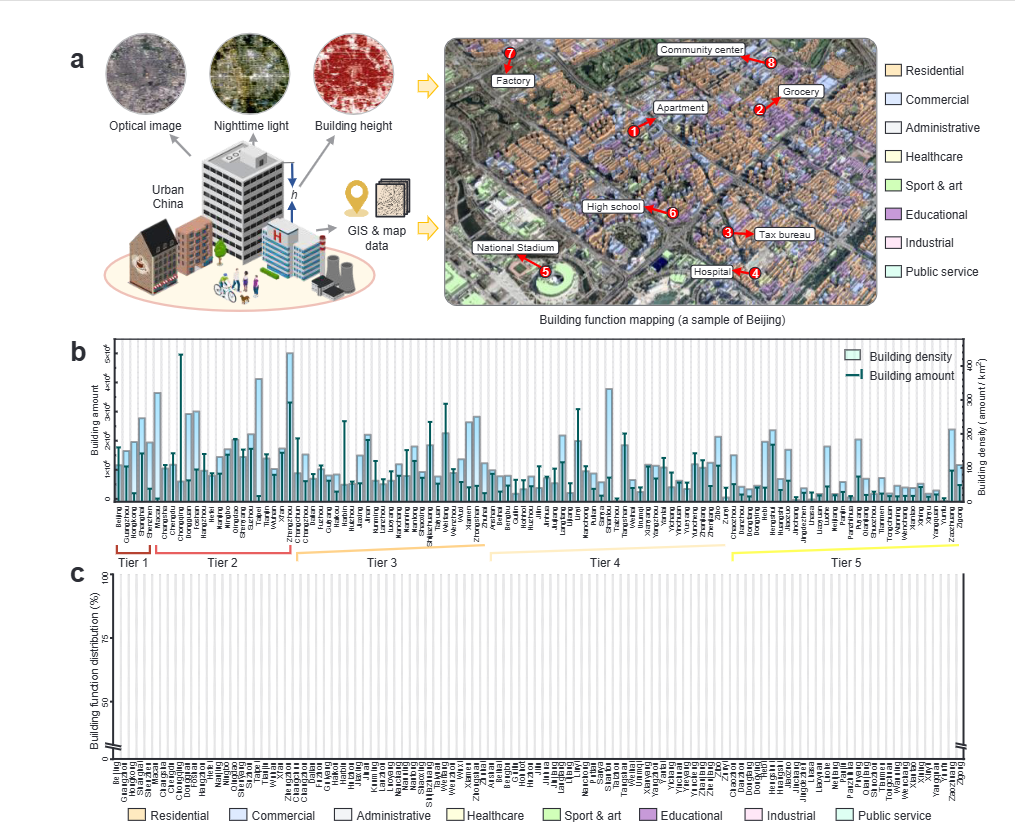Click the Tax bureau map label
The height and width of the screenshot is (838, 1015).
pos(783,234)
